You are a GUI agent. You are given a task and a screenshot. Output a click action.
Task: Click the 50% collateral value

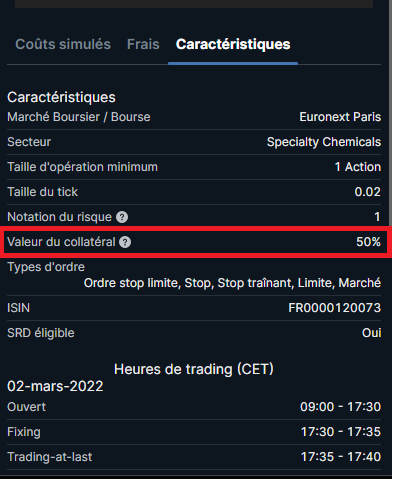pos(368,242)
